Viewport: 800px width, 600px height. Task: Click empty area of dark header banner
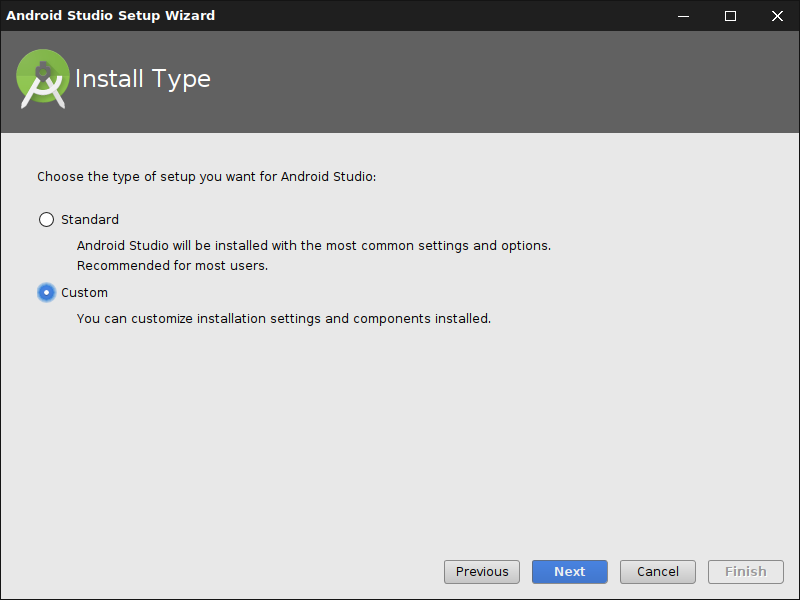500,82
